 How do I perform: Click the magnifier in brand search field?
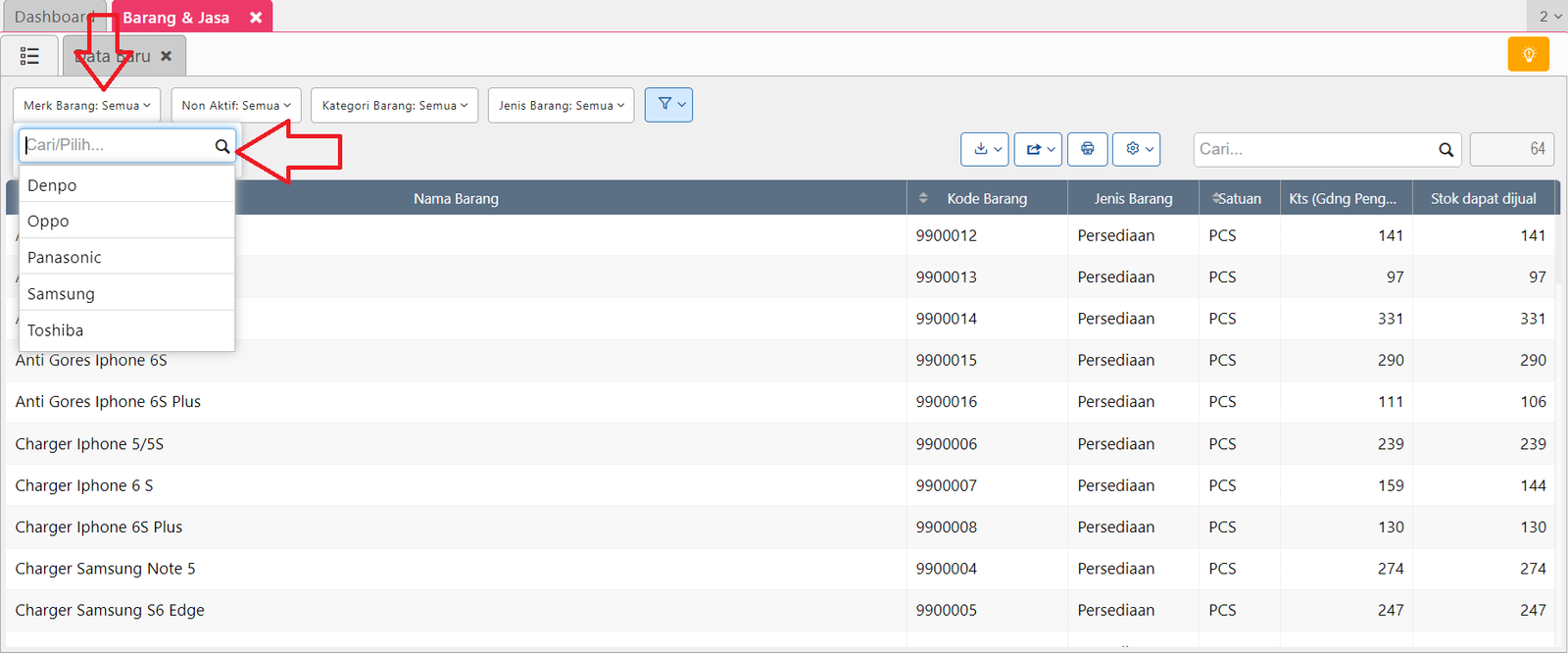(x=222, y=146)
